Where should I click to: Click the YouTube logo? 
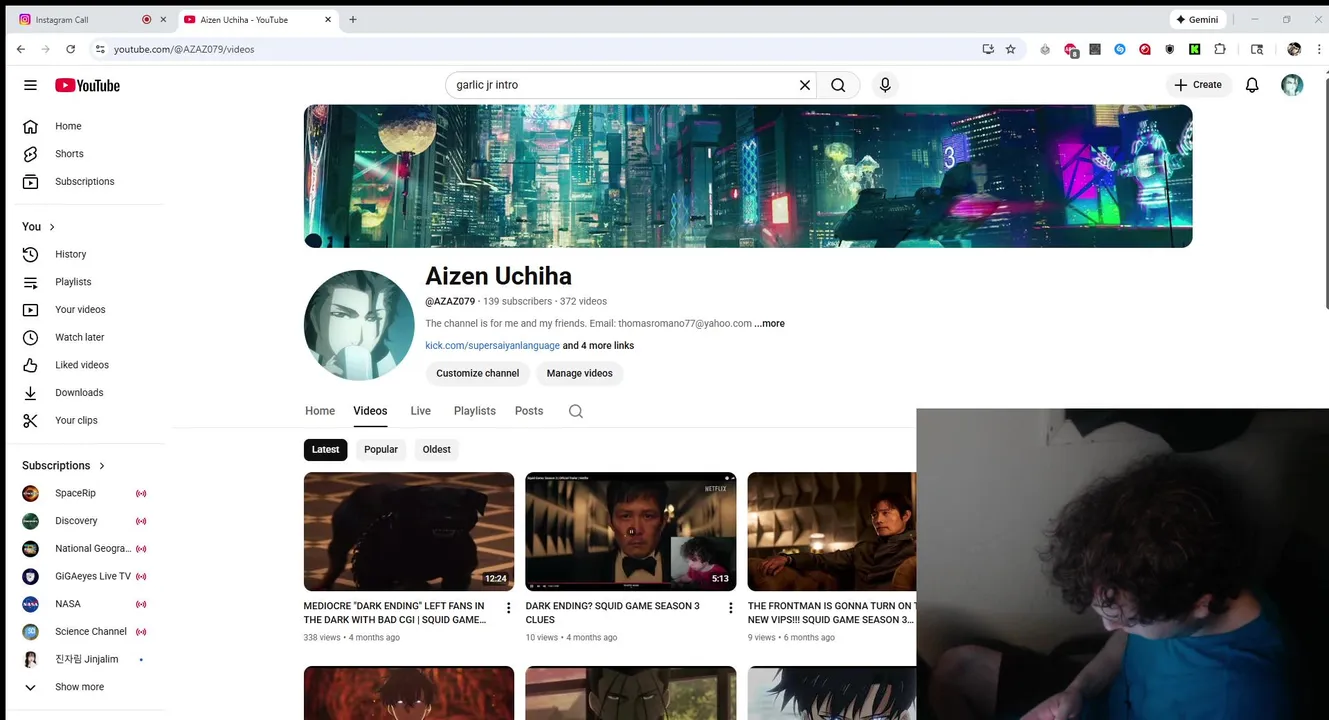tap(87, 85)
